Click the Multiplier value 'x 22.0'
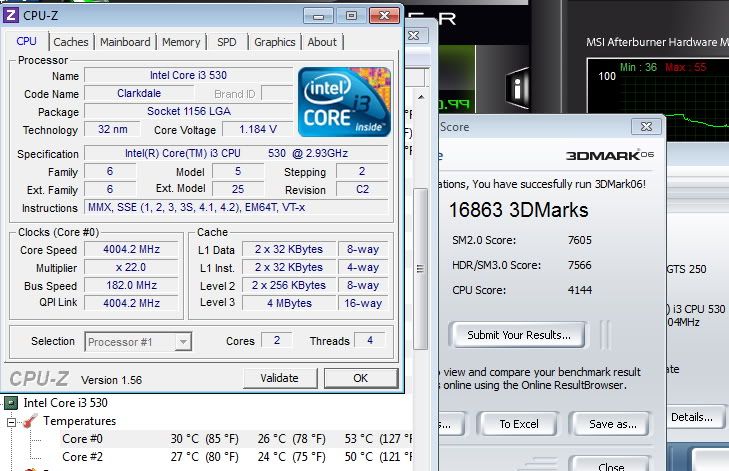This screenshot has height=471, width=729. pyautogui.click(x=131, y=267)
